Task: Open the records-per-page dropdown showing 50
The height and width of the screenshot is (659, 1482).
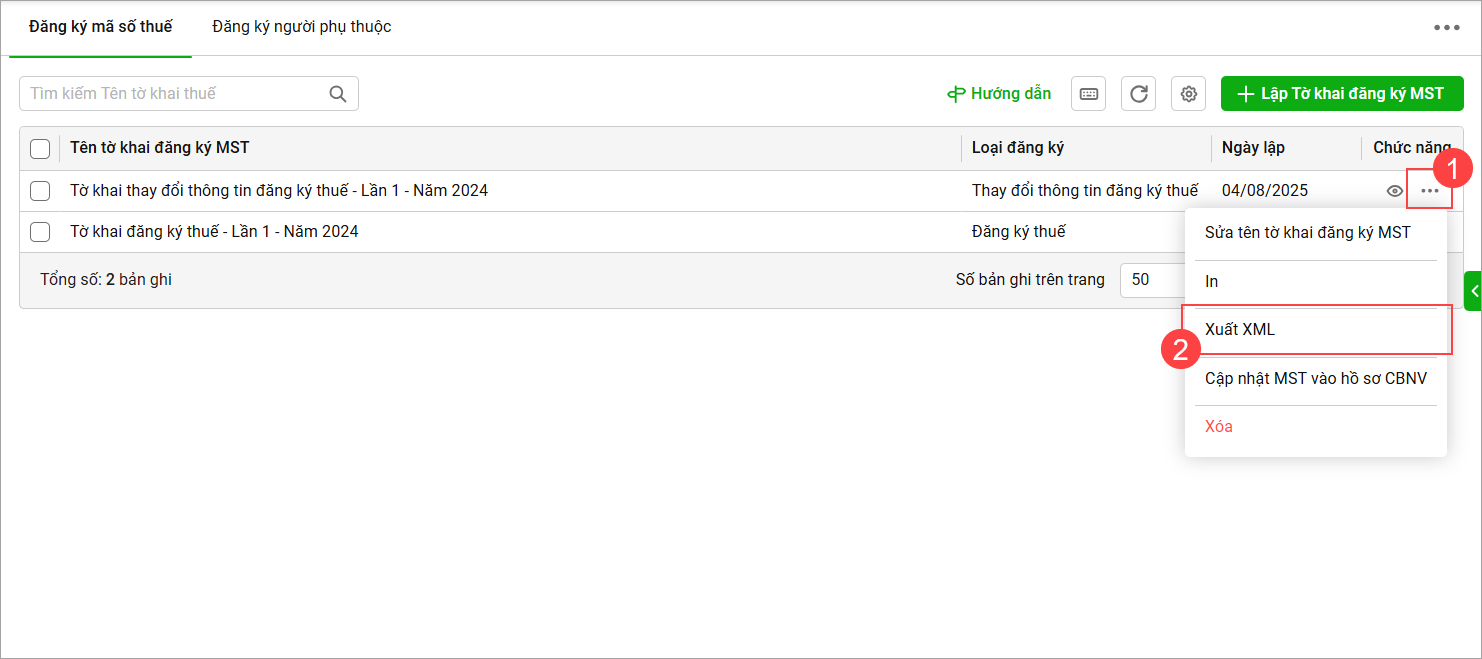Action: (x=1150, y=280)
